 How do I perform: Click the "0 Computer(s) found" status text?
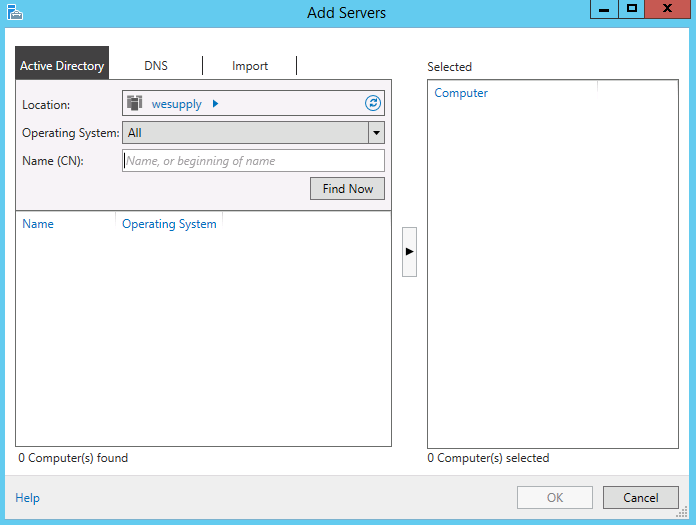[73, 458]
